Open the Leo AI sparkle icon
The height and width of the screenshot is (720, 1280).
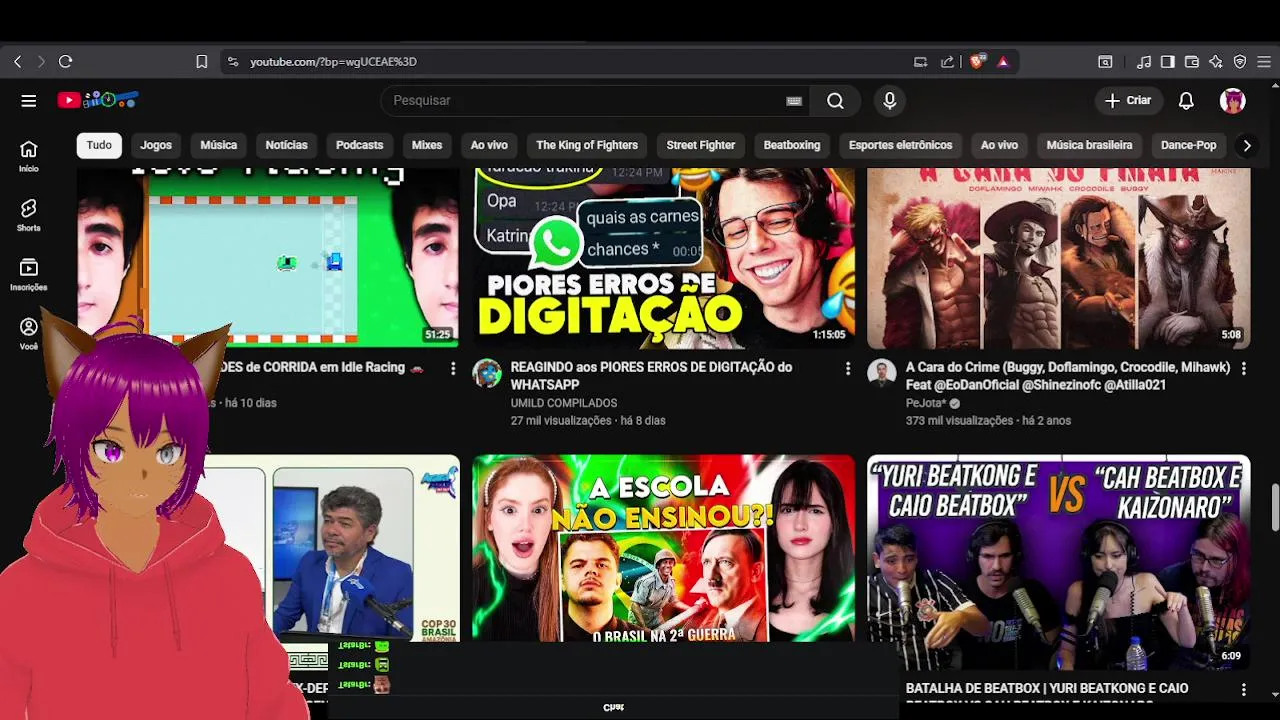point(1216,62)
